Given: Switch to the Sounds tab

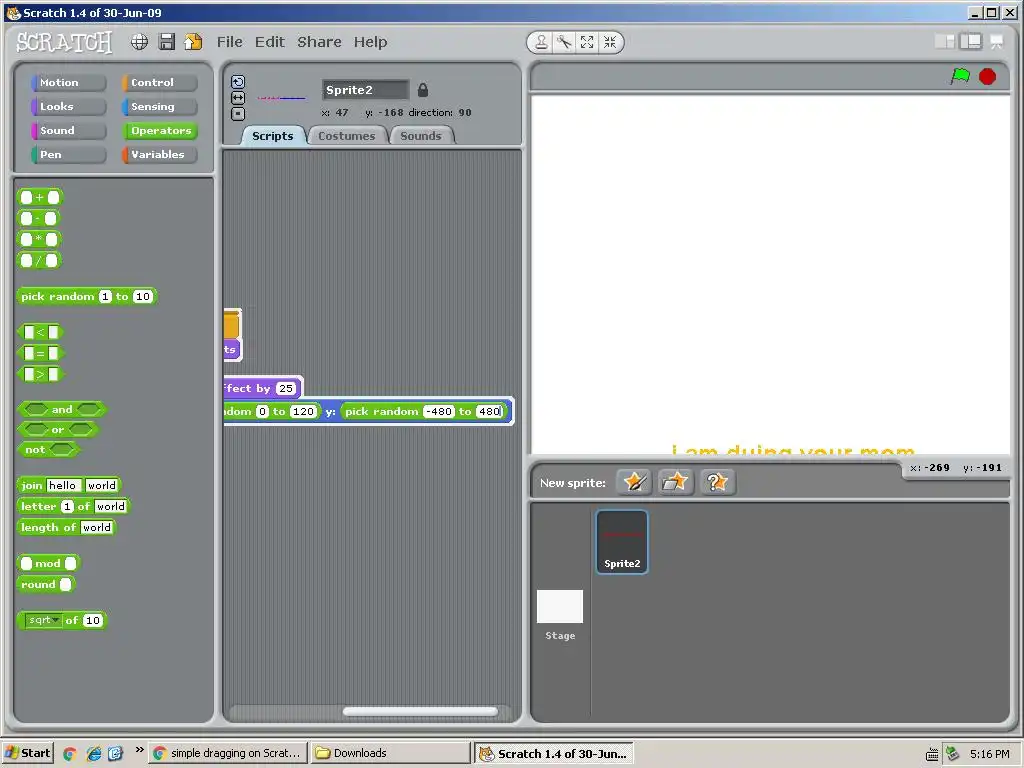Looking at the screenshot, I should 421,136.
